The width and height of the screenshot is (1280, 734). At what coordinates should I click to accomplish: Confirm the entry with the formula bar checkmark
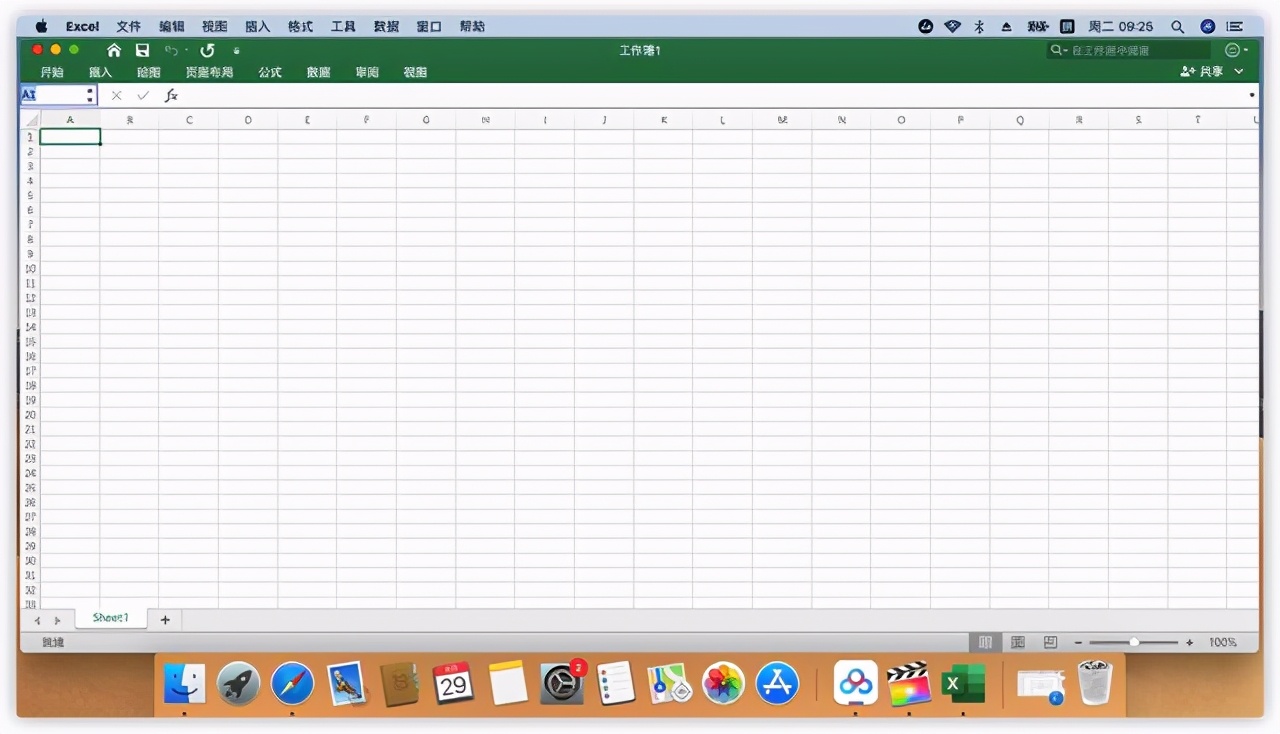click(x=143, y=95)
